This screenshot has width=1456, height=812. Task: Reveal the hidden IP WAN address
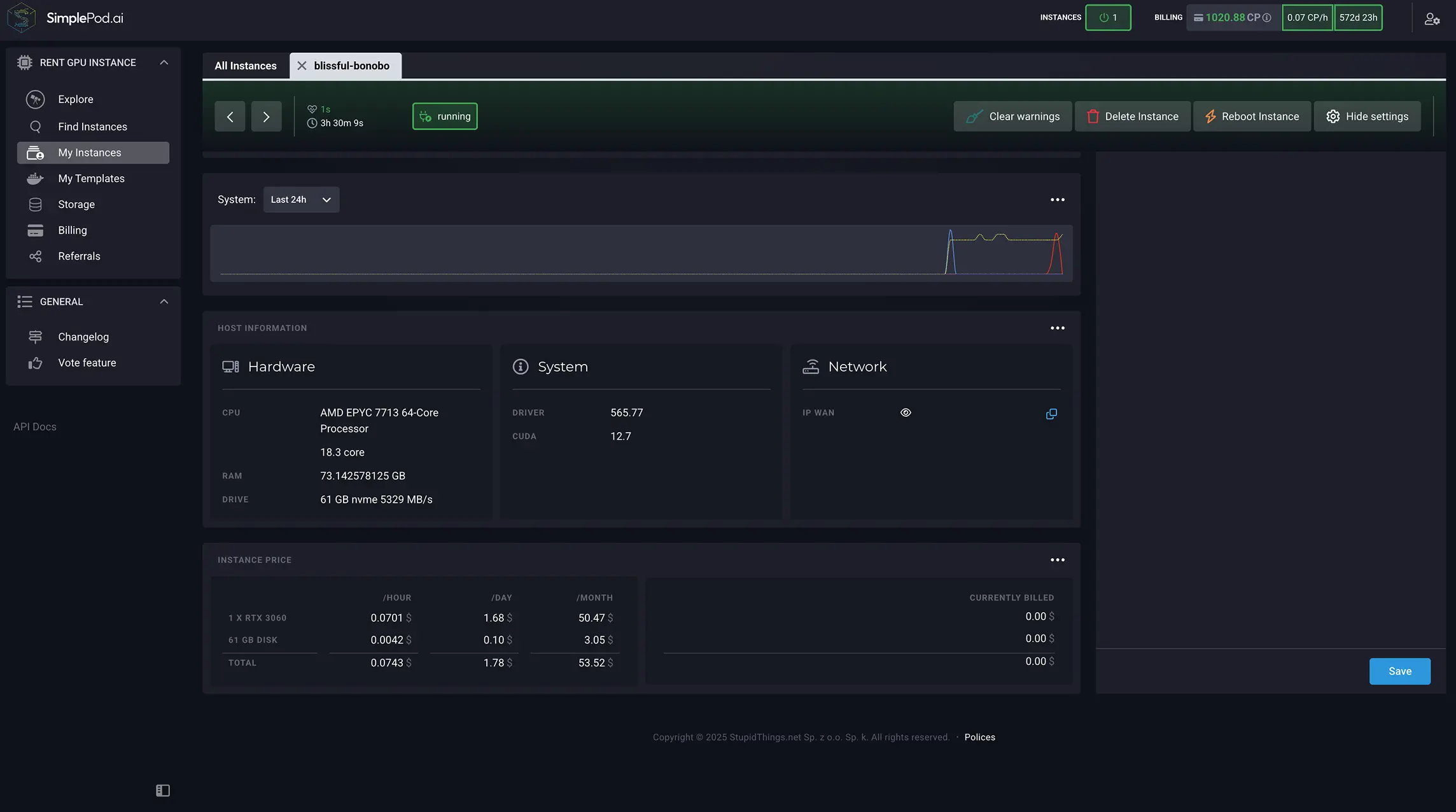tap(906, 412)
